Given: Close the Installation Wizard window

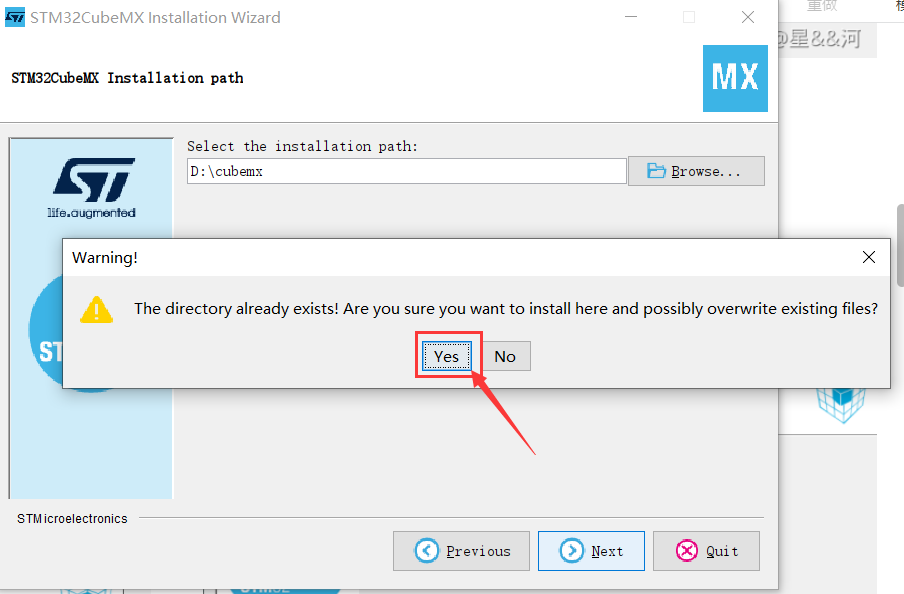Looking at the screenshot, I should (748, 17).
